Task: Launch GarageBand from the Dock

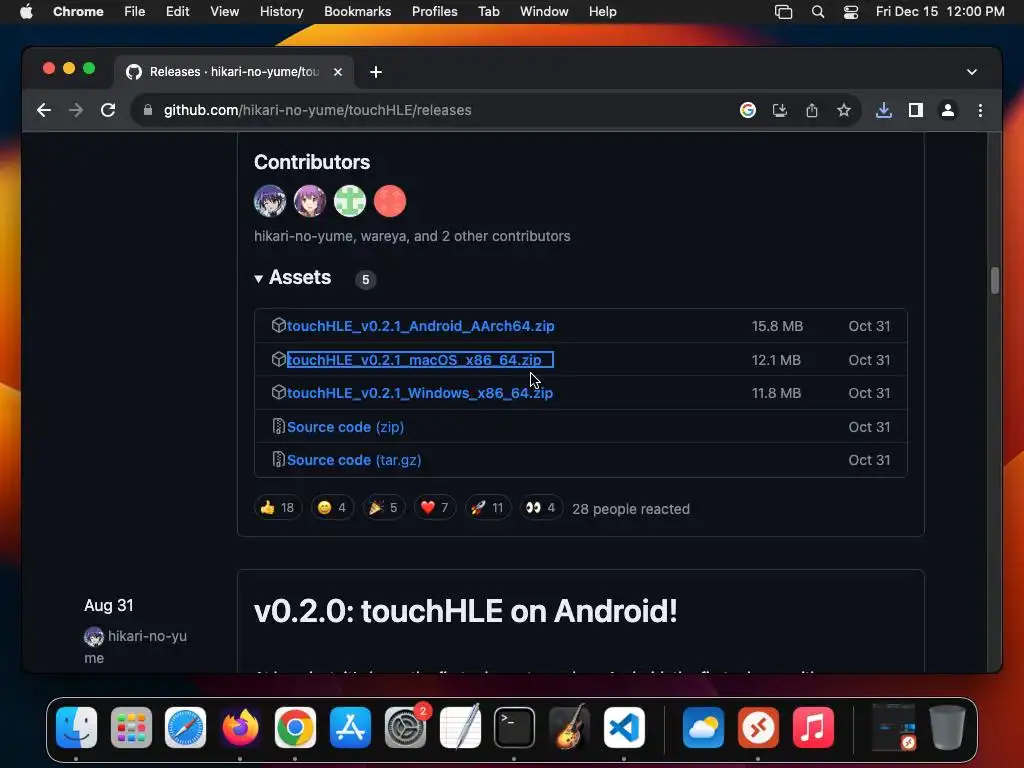Action: [x=569, y=727]
